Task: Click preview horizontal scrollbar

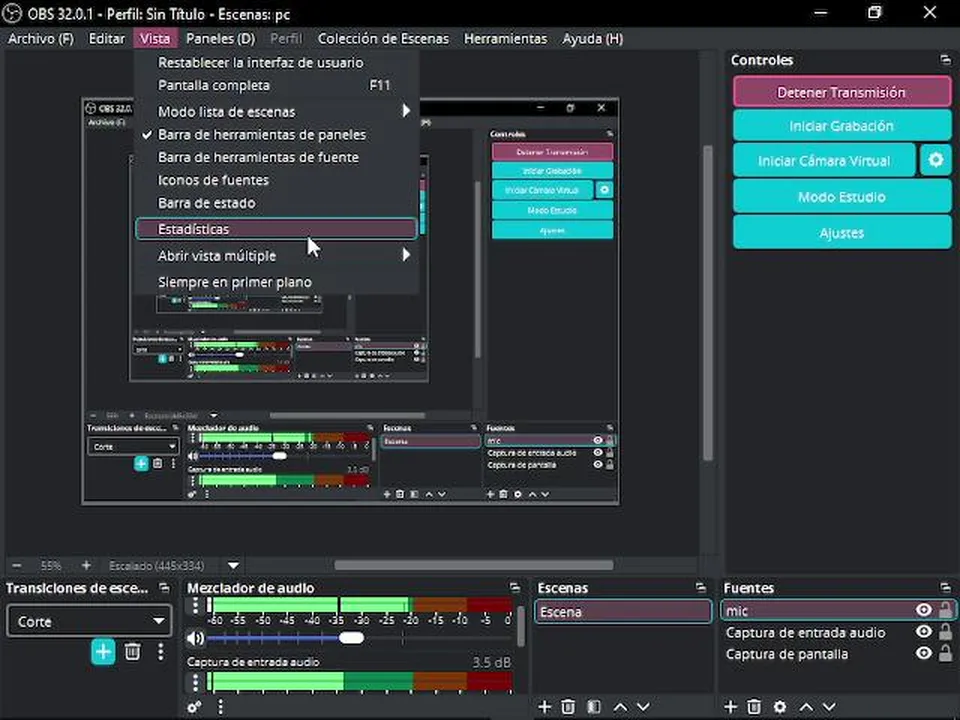Action: click(x=473, y=564)
